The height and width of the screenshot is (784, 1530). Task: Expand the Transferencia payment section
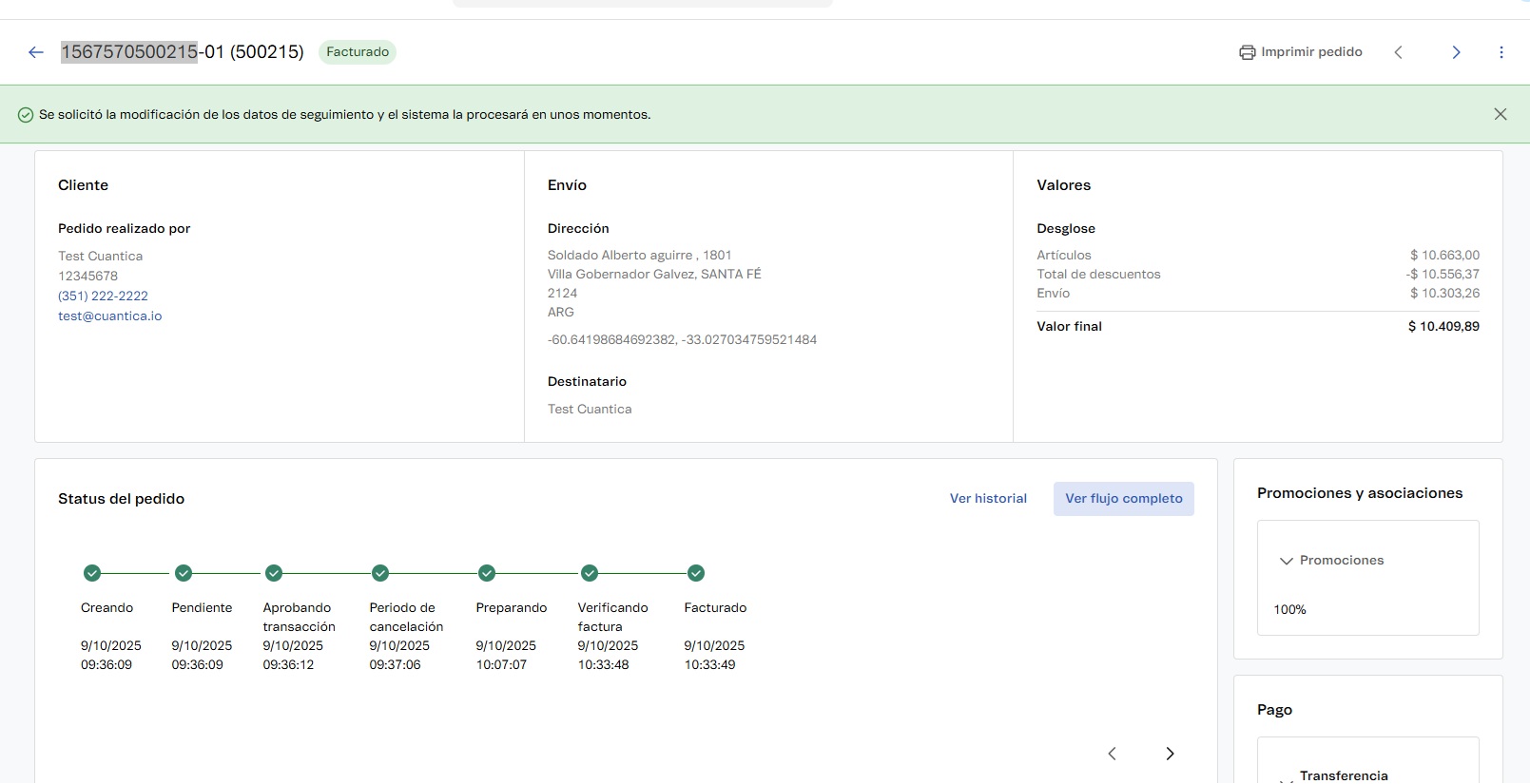(1287, 777)
